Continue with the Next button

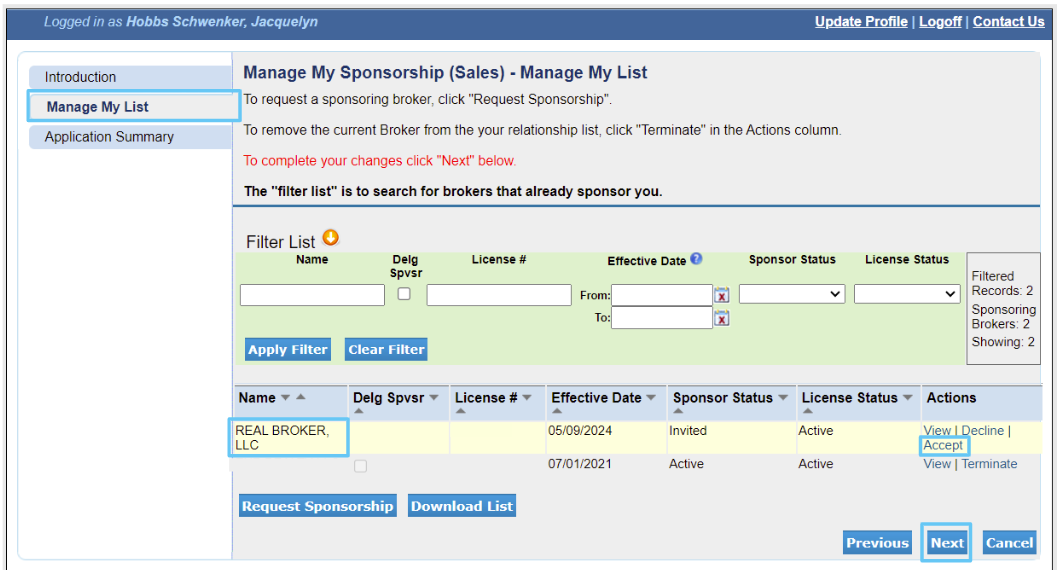point(947,542)
